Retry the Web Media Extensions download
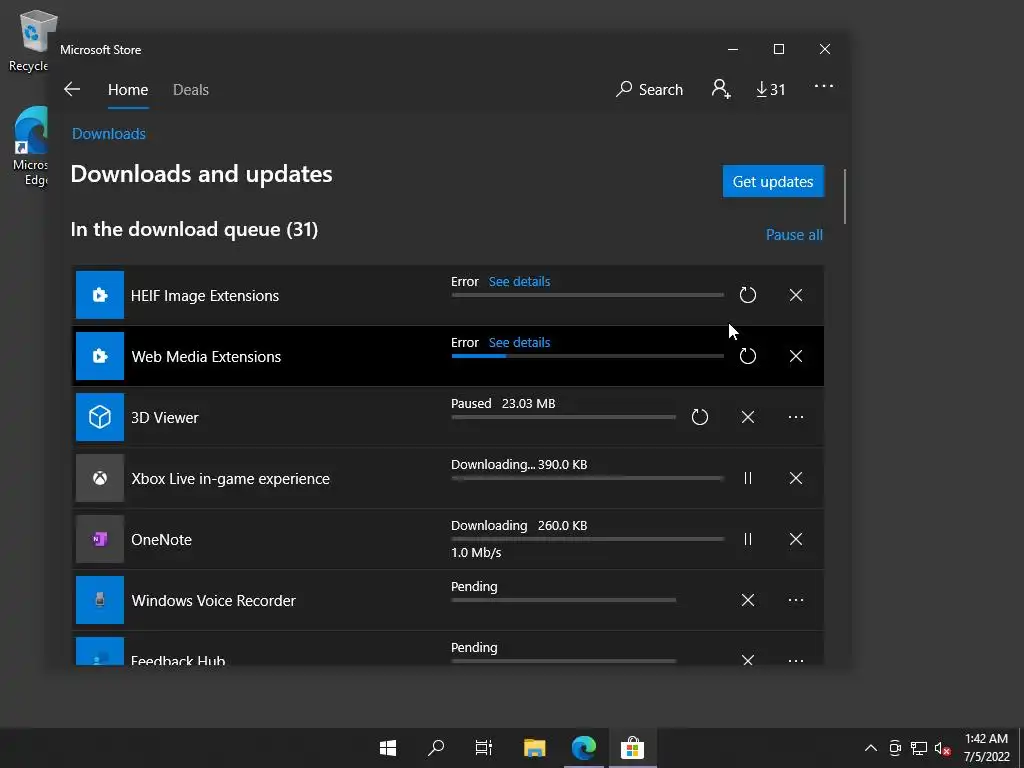Viewport: 1024px width, 768px height. pos(748,356)
